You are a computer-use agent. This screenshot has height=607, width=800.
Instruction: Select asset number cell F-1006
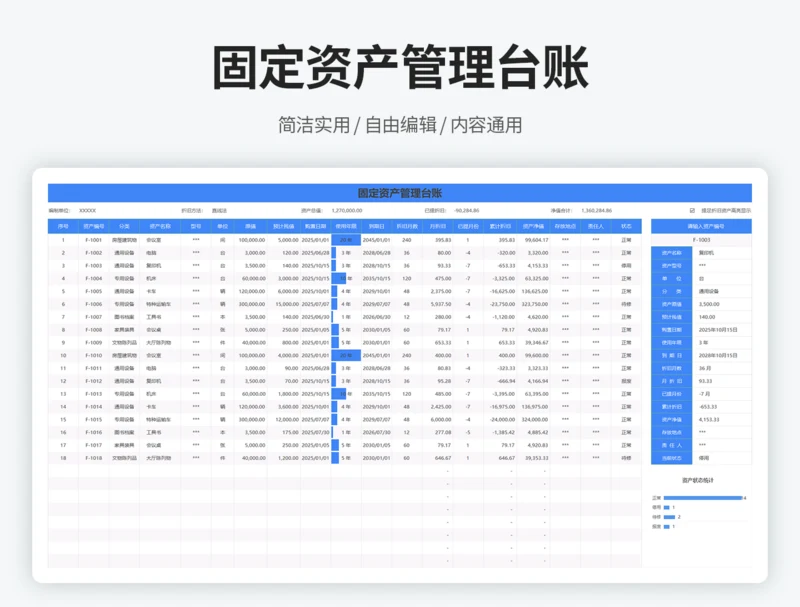tap(93, 304)
